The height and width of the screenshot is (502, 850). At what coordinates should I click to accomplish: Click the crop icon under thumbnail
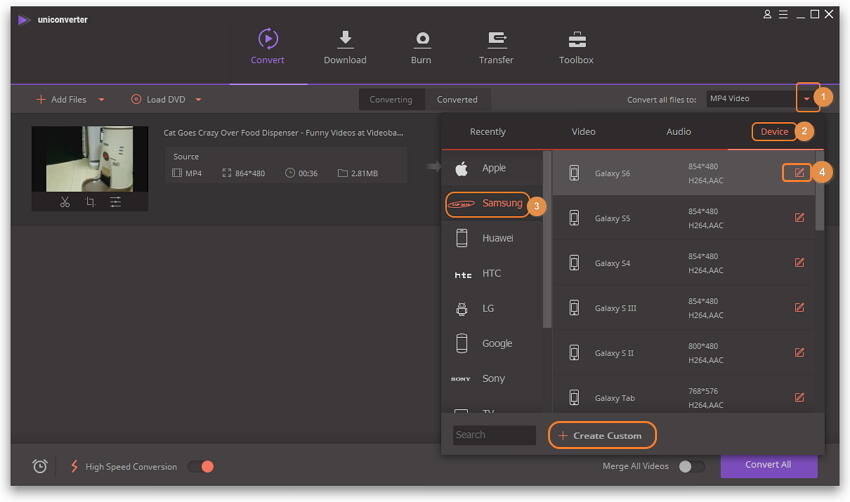point(90,202)
